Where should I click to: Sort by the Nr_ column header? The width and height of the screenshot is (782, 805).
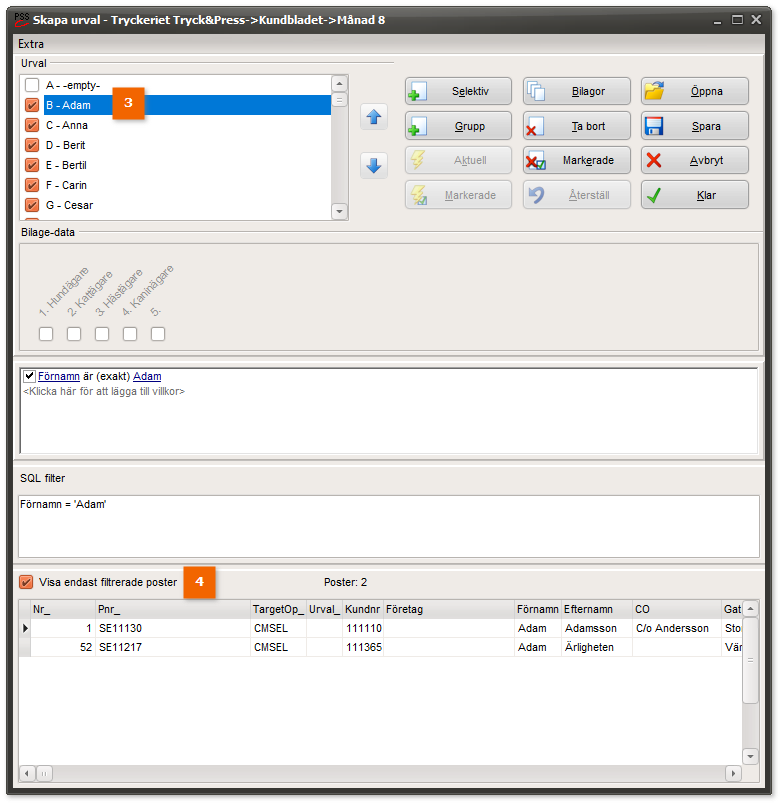click(x=63, y=609)
